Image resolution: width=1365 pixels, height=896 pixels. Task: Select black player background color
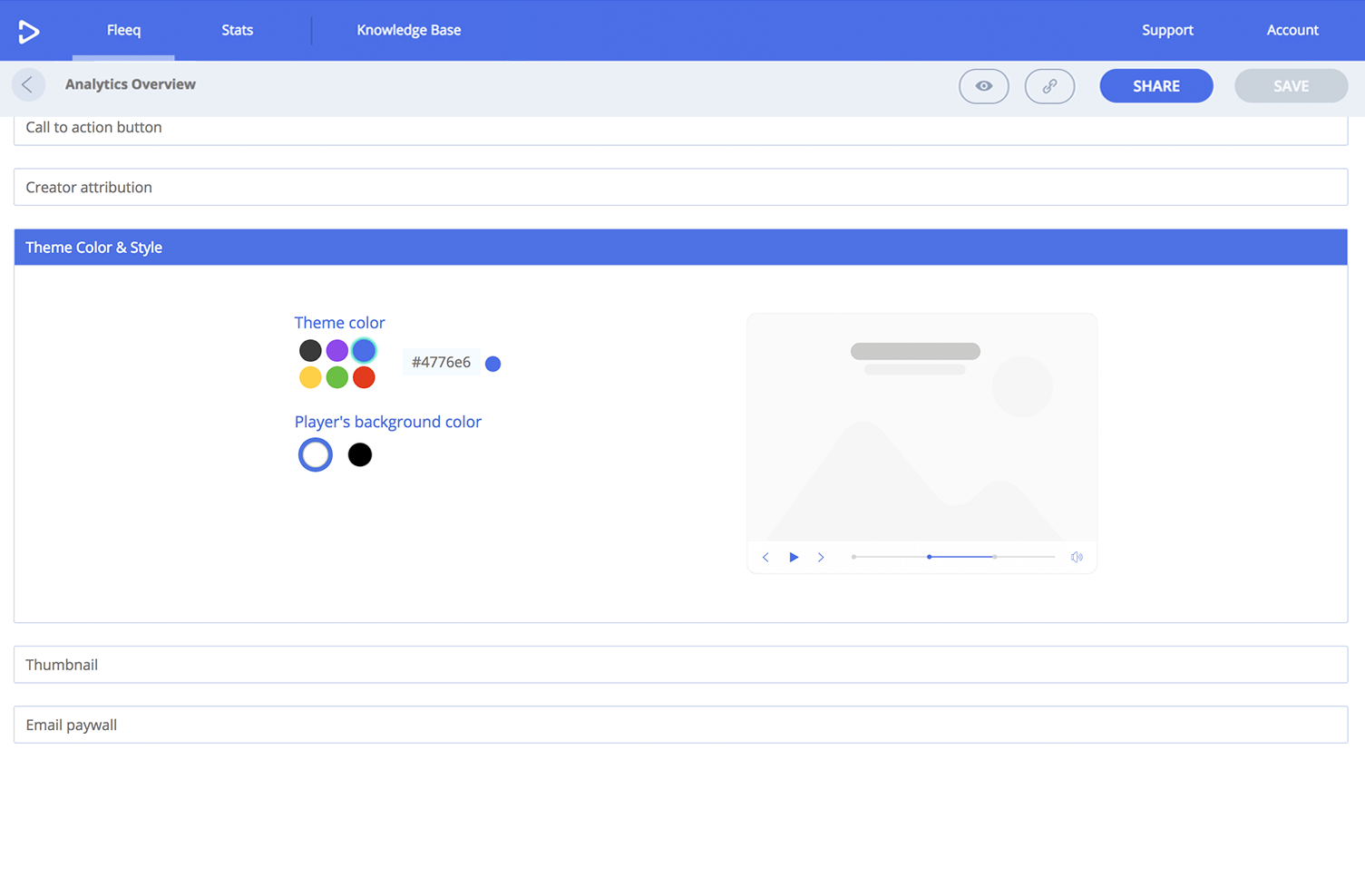[360, 455]
